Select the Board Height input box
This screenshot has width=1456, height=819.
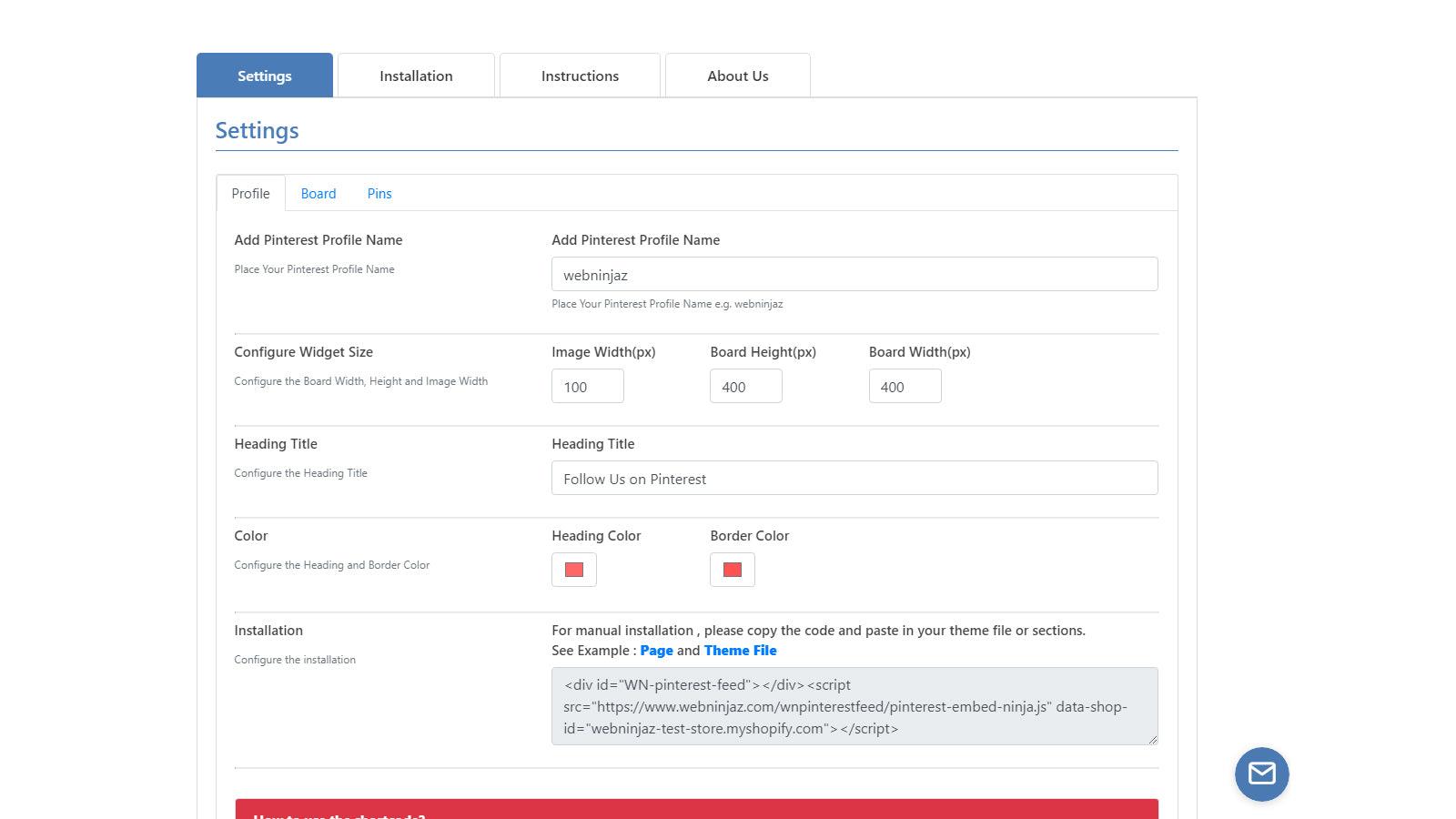[745, 387]
